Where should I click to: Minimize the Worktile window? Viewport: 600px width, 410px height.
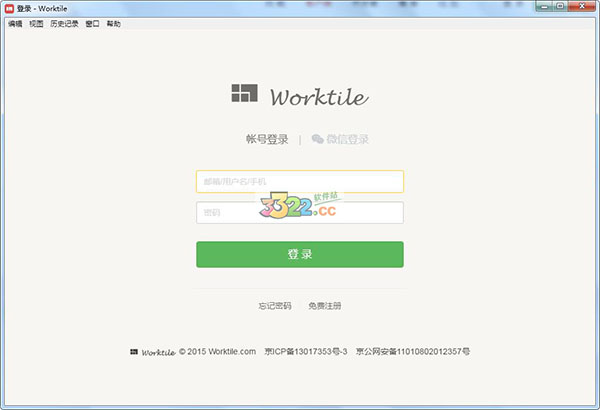[545, 6]
